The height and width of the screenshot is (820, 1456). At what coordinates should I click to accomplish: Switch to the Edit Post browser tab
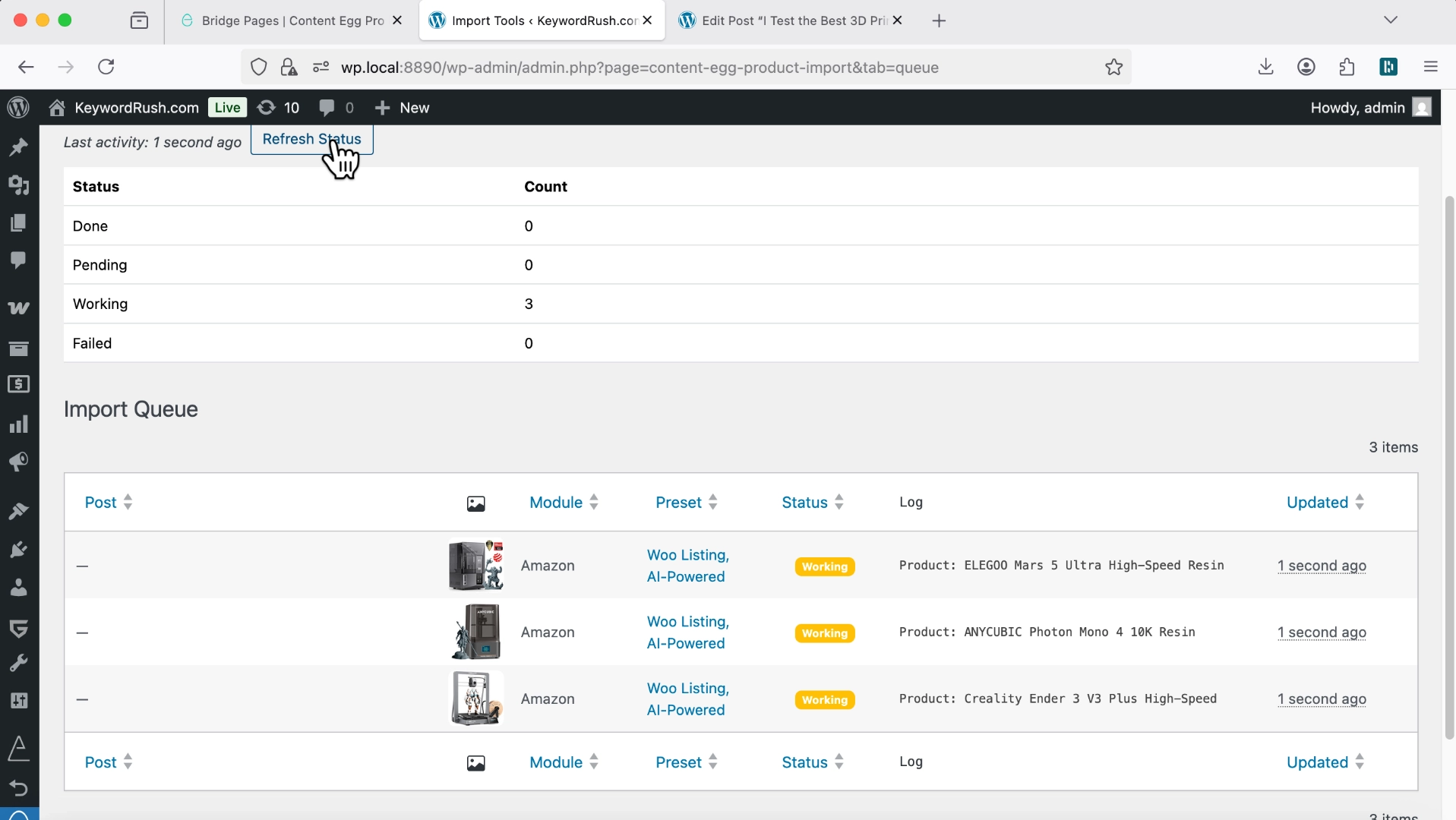[x=793, y=20]
